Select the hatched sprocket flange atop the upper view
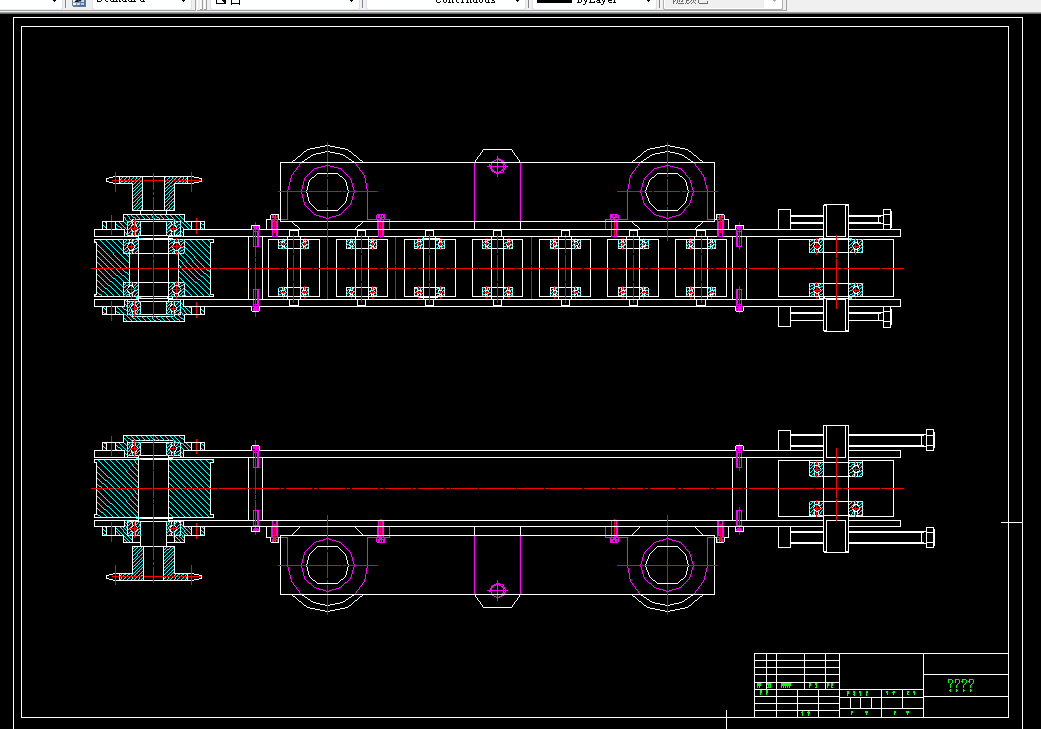 coord(153,193)
